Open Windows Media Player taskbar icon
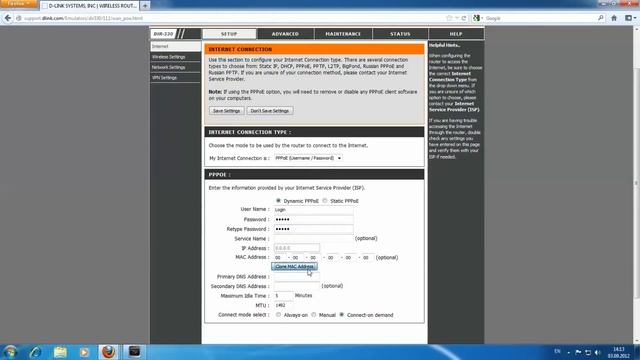 pyautogui.click(x=84, y=352)
